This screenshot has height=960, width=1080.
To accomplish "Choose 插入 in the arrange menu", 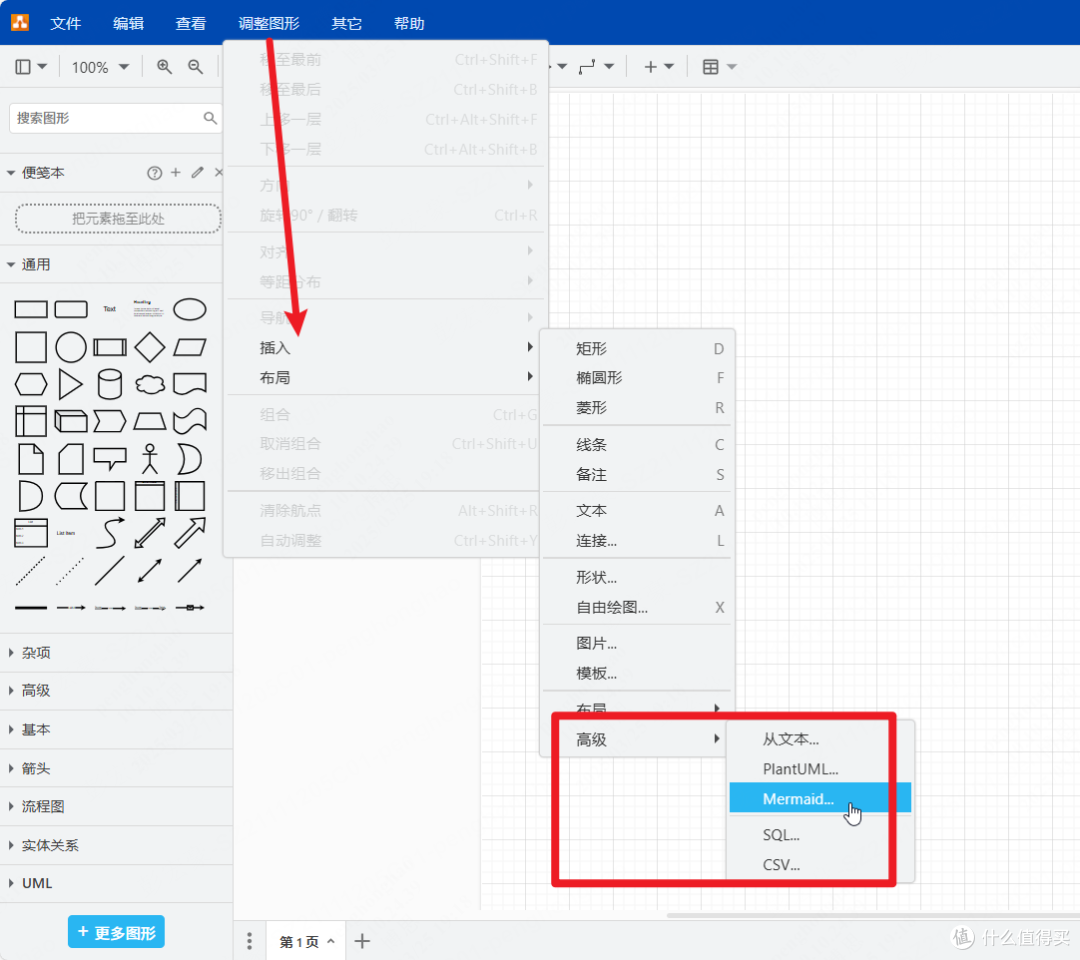I will (386, 348).
